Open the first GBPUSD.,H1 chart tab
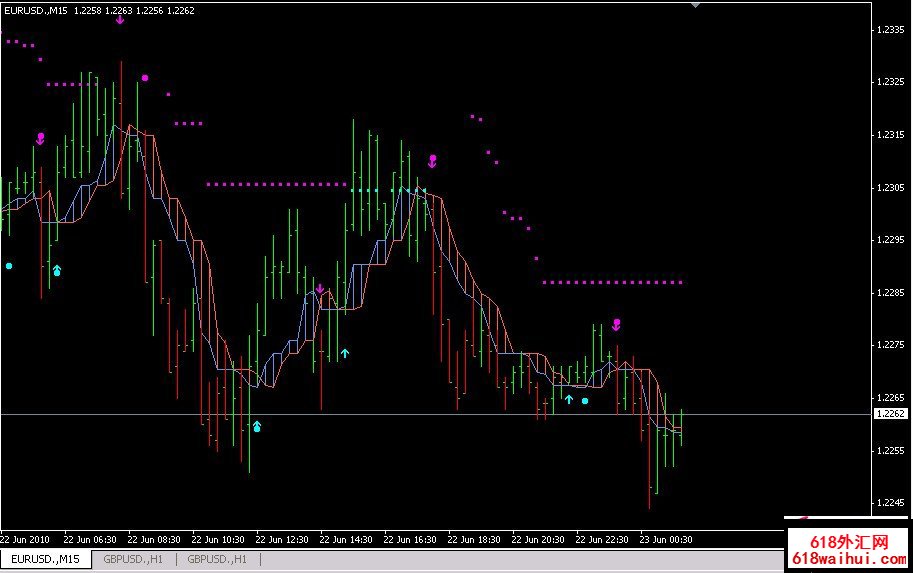The height and width of the screenshot is (573, 913). (x=133, y=559)
